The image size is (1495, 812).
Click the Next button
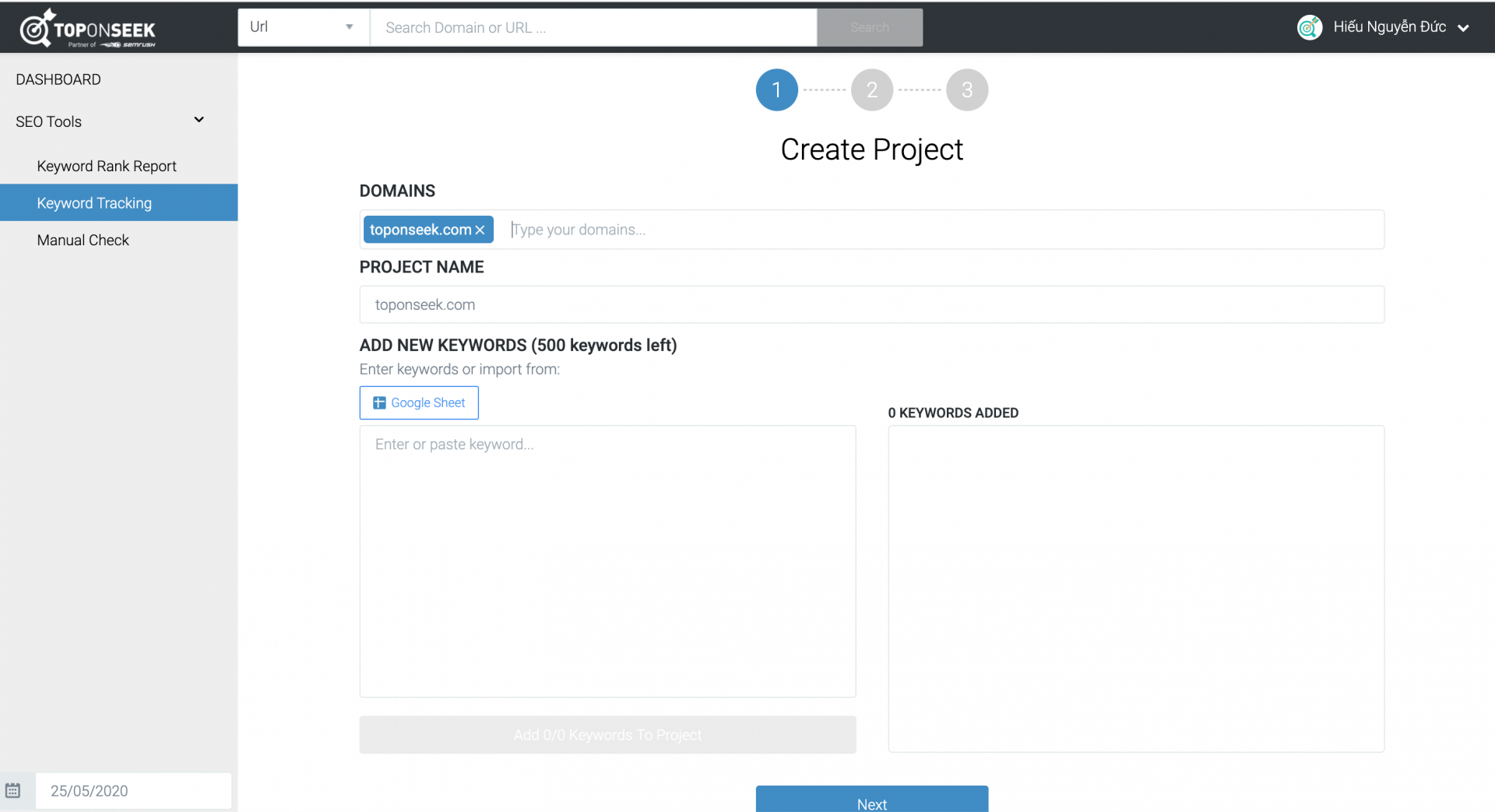(871, 800)
